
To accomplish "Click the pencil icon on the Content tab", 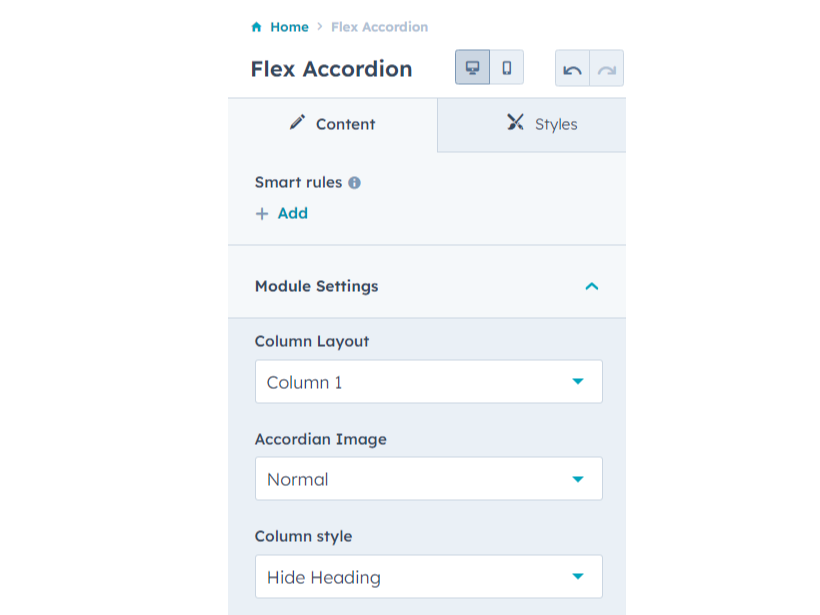I will (297, 122).
